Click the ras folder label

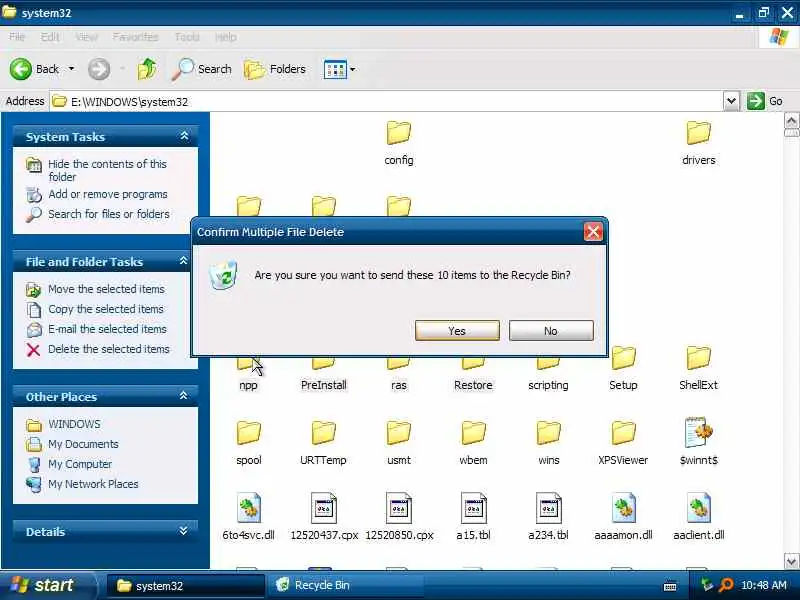398,385
